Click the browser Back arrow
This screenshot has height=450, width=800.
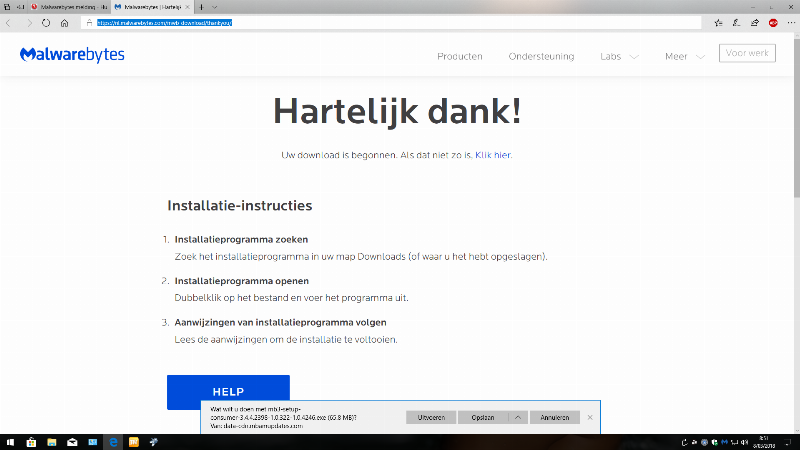pyautogui.click(x=8, y=23)
